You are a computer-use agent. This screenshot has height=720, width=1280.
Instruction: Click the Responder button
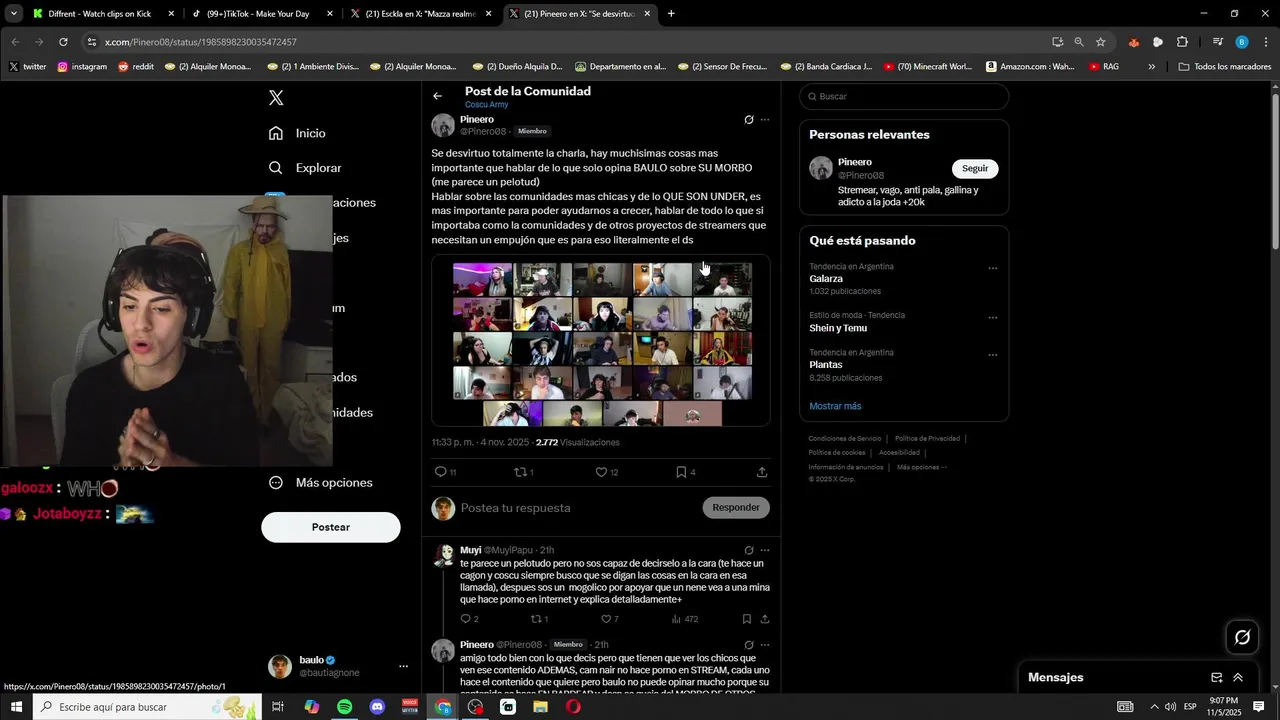point(736,508)
